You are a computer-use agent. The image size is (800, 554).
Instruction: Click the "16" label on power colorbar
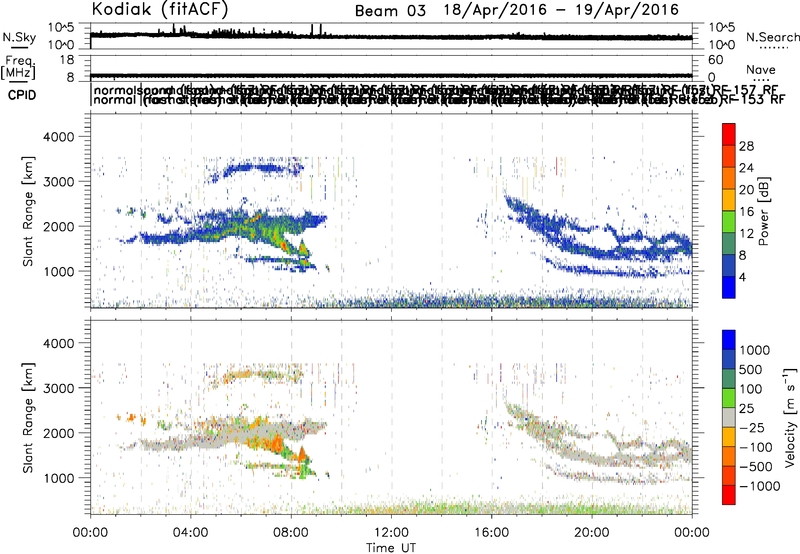[746, 212]
